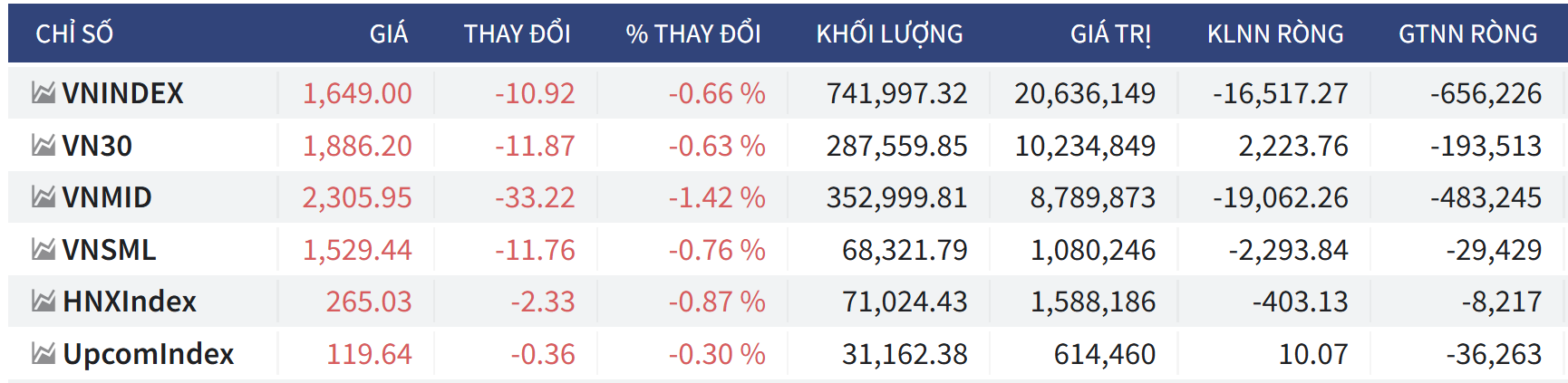
Task: Sort by % THAY ĐỔI header
Action: click(692, 34)
